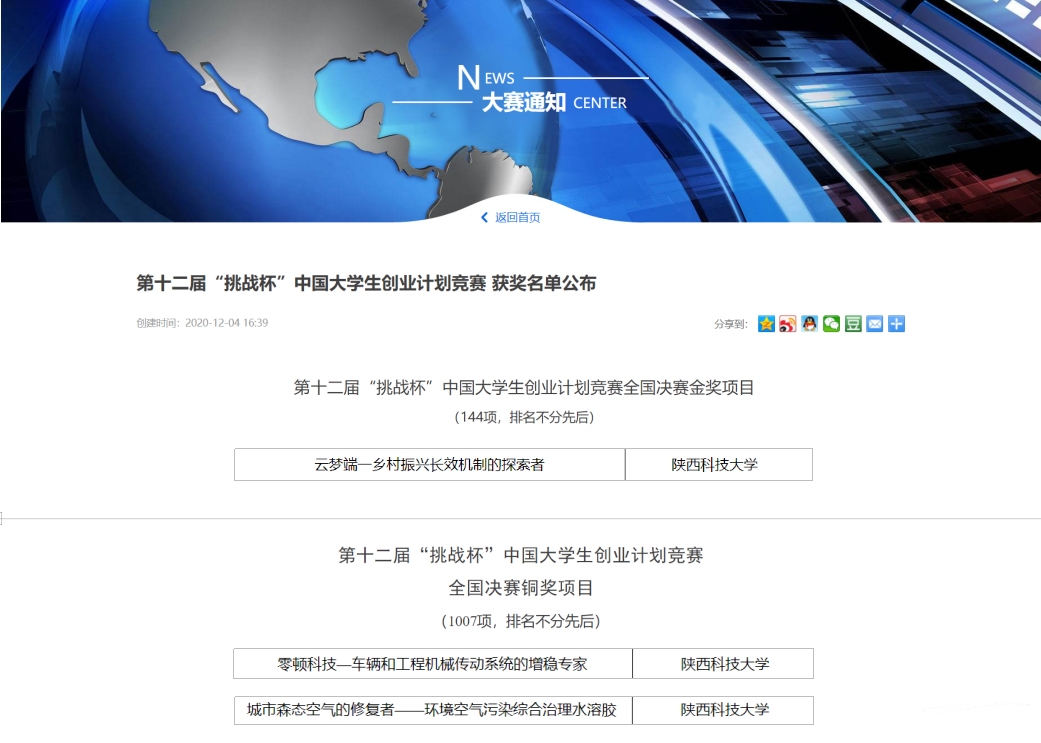Share article by email envelope icon

point(875,324)
